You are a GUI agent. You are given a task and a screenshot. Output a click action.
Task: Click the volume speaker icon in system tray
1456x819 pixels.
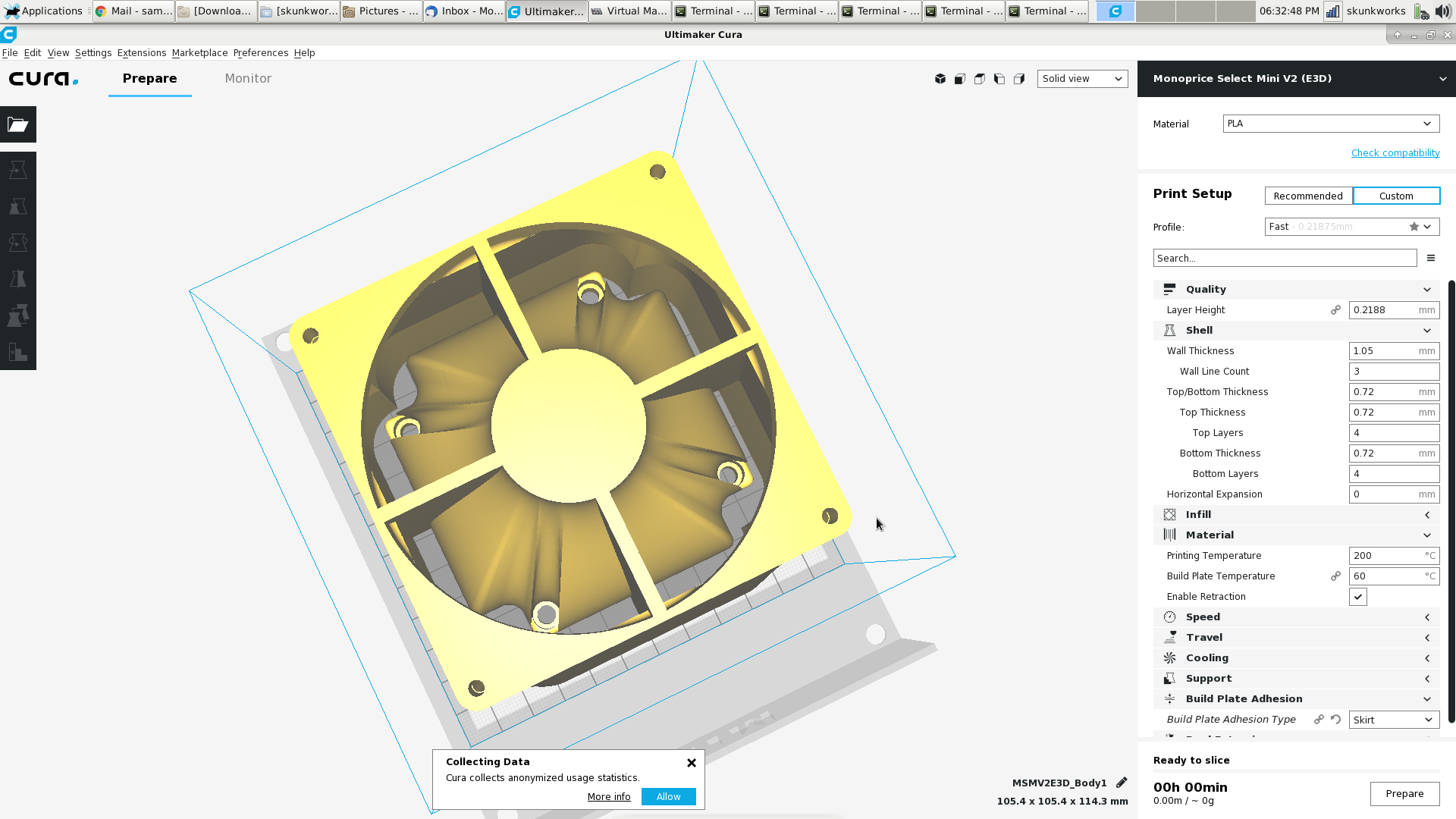(x=1443, y=11)
